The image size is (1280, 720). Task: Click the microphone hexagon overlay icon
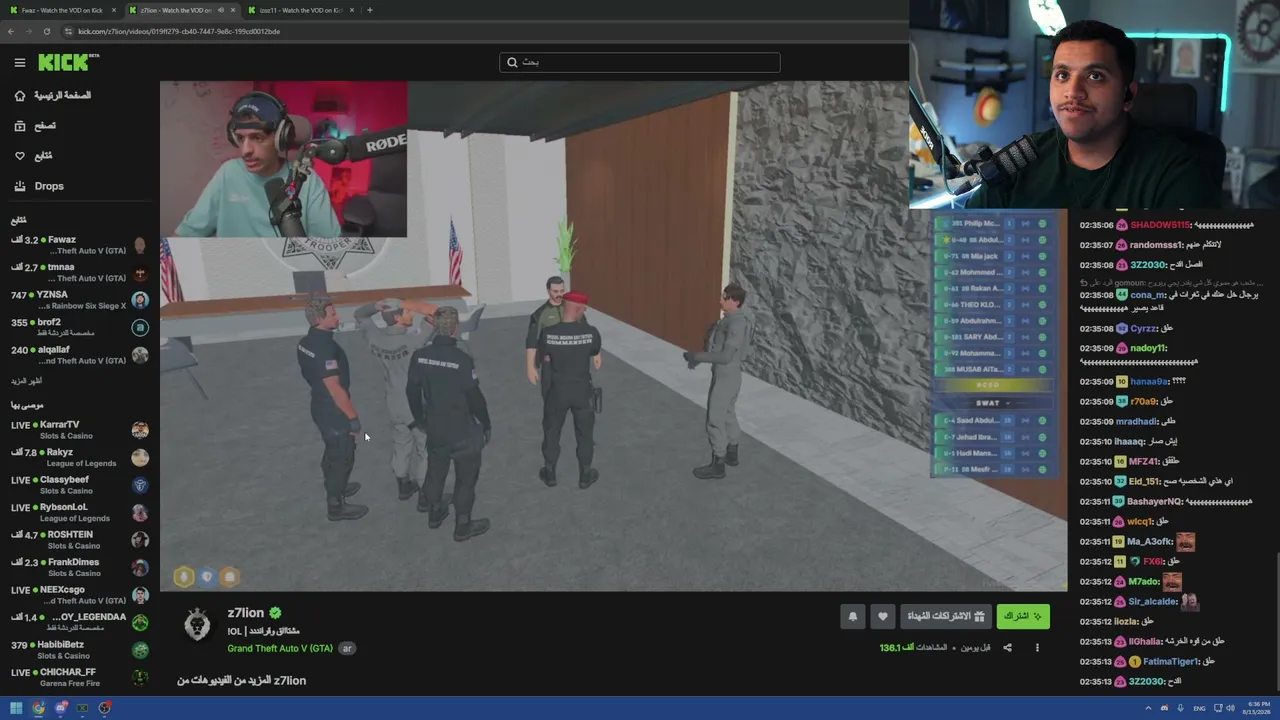[x=183, y=576]
